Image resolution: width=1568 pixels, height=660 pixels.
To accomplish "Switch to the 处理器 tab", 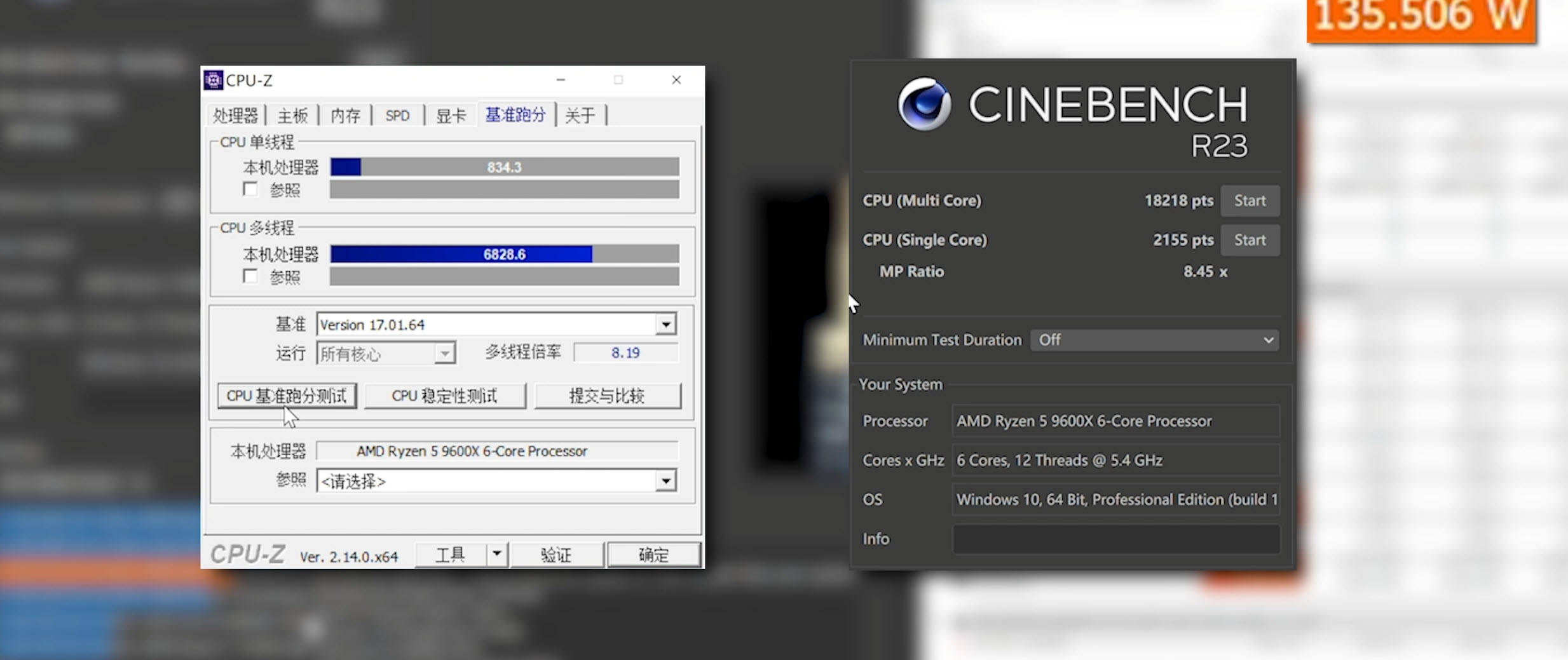I will [x=235, y=116].
